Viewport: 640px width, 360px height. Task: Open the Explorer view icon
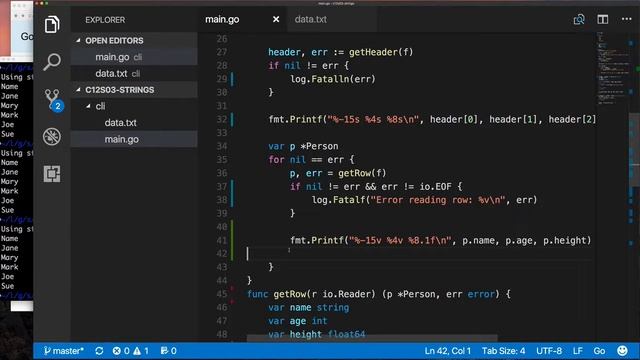pyautogui.click(x=52, y=24)
